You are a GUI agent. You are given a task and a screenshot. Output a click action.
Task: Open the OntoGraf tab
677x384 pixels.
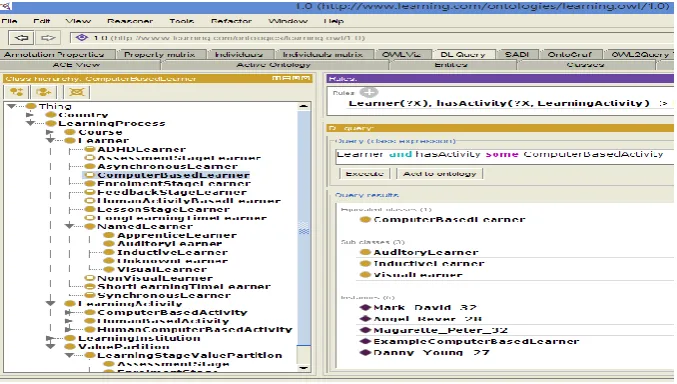(569, 54)
